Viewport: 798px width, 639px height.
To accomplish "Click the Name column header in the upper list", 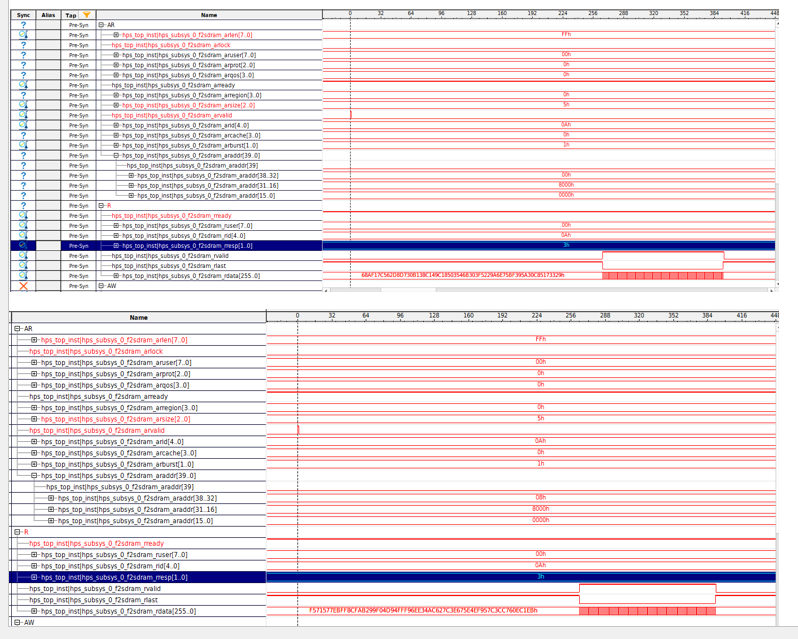I will pyautogui.click(x=209, y=15).
